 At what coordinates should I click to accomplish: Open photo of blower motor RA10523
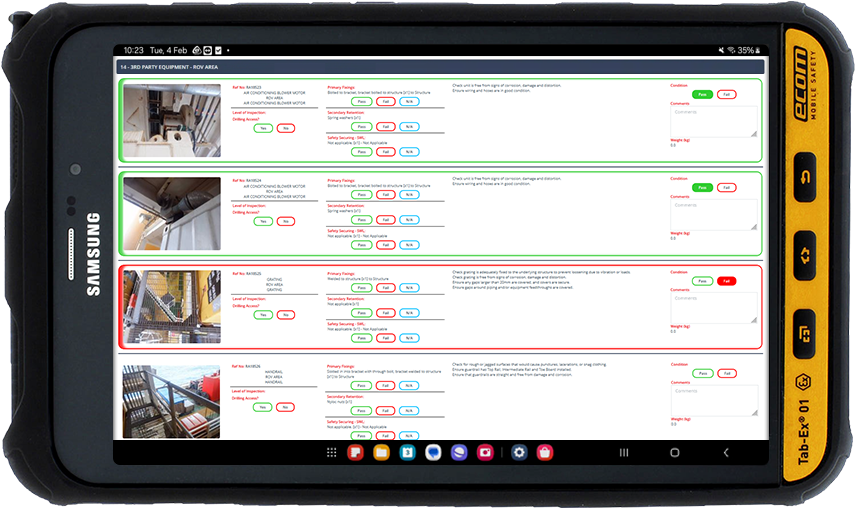pyautogui.click(x=172, y=121)
